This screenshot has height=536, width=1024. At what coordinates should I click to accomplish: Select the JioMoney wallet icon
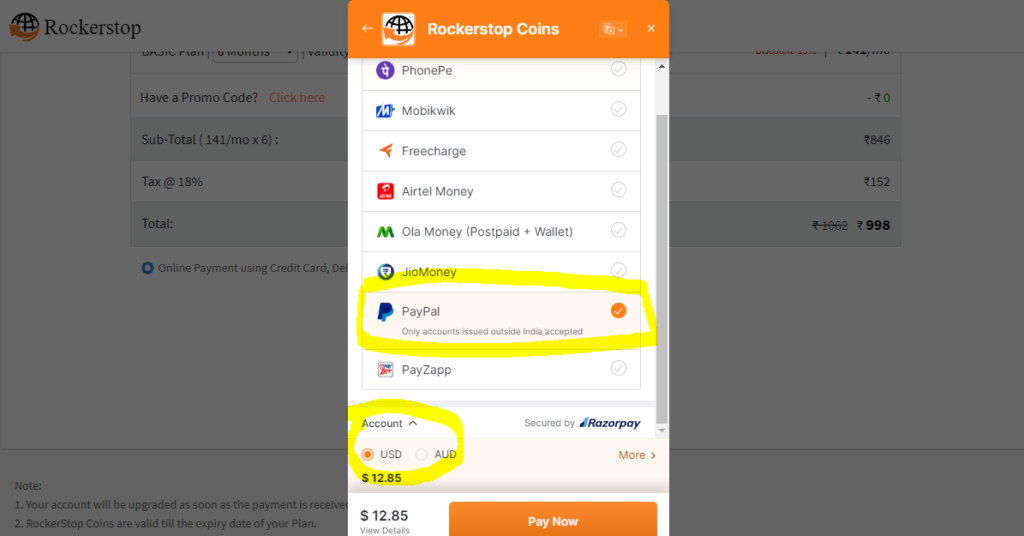[385, 272]
